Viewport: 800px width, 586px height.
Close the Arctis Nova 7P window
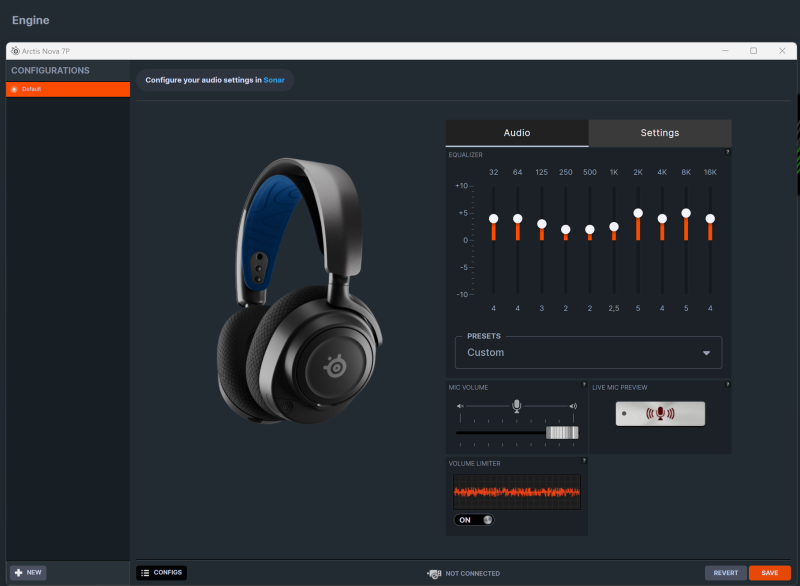click(x=782, y=51)
